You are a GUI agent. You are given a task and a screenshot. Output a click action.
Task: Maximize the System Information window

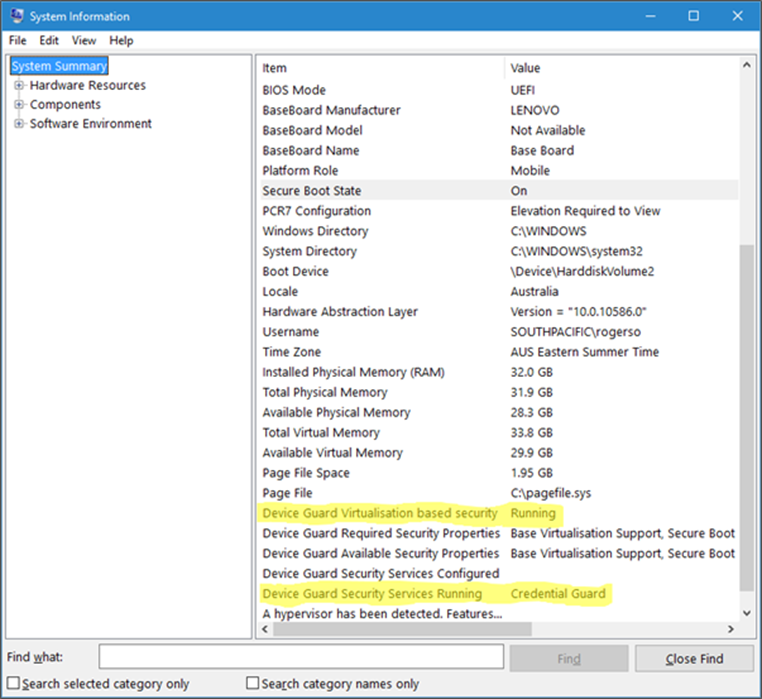click(693, 16)
